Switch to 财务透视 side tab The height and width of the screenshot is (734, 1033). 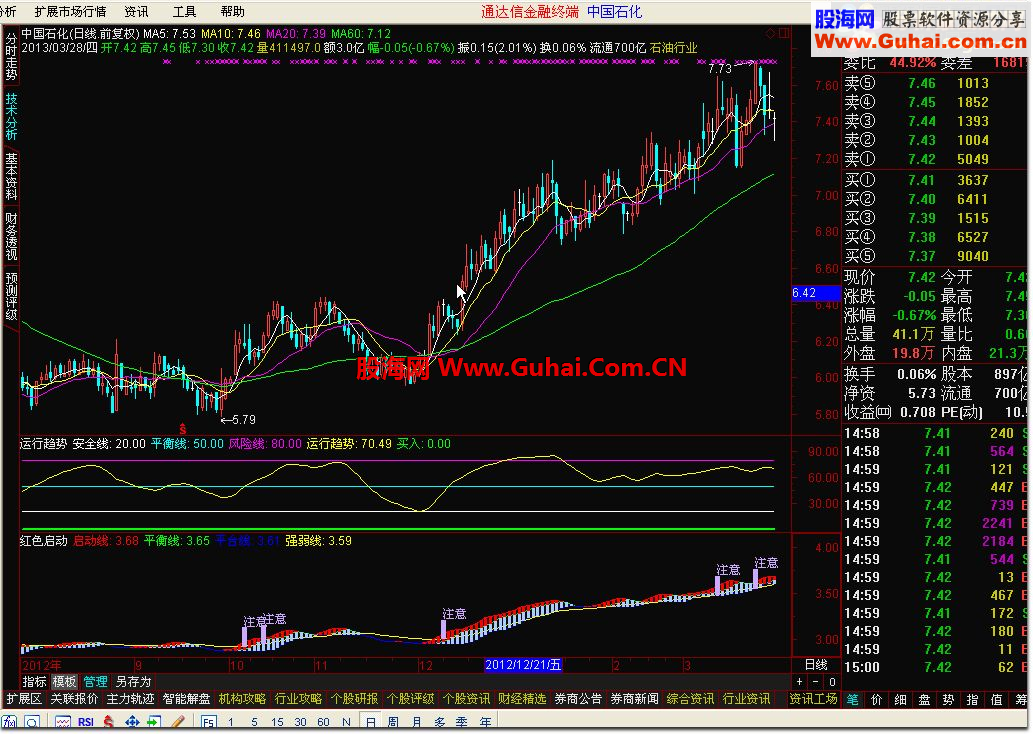[x=11, y=236]
